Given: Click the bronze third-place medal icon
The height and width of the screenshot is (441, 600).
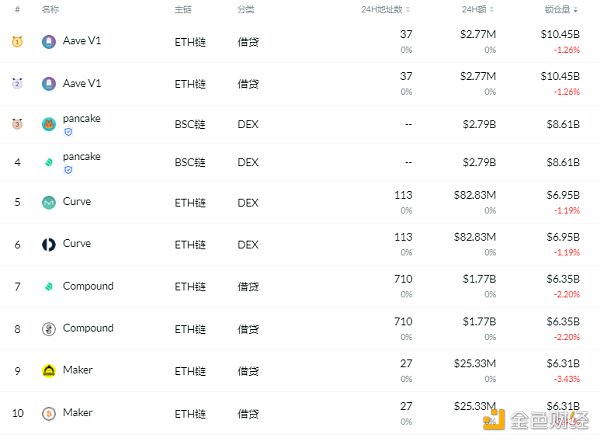Looking at the screenshot, I should 17,124.
